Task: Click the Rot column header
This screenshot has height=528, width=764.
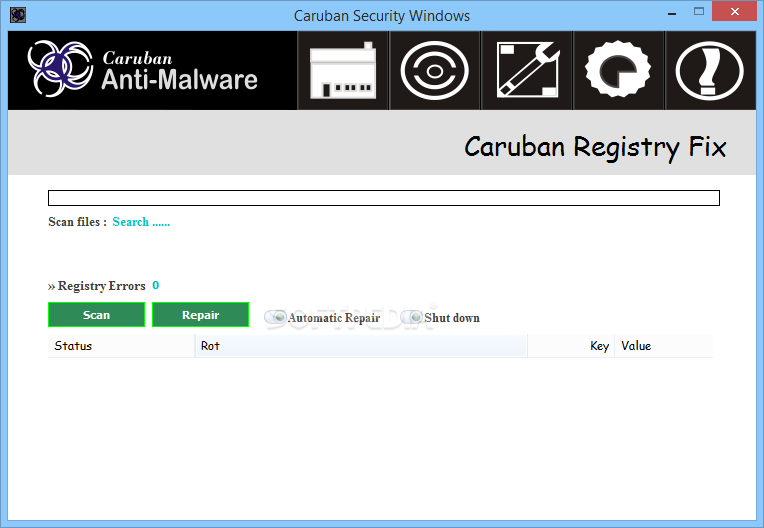Action: coord(361,346)
